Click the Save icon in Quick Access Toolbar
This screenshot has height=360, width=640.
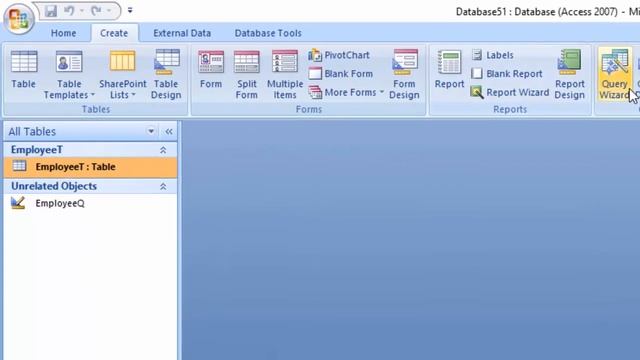[x=51, y=11]
